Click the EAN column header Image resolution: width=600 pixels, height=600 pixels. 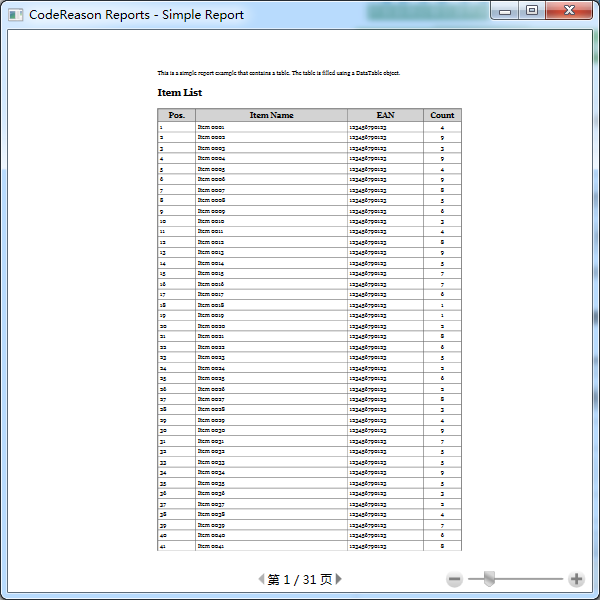(x=385, y=115)
